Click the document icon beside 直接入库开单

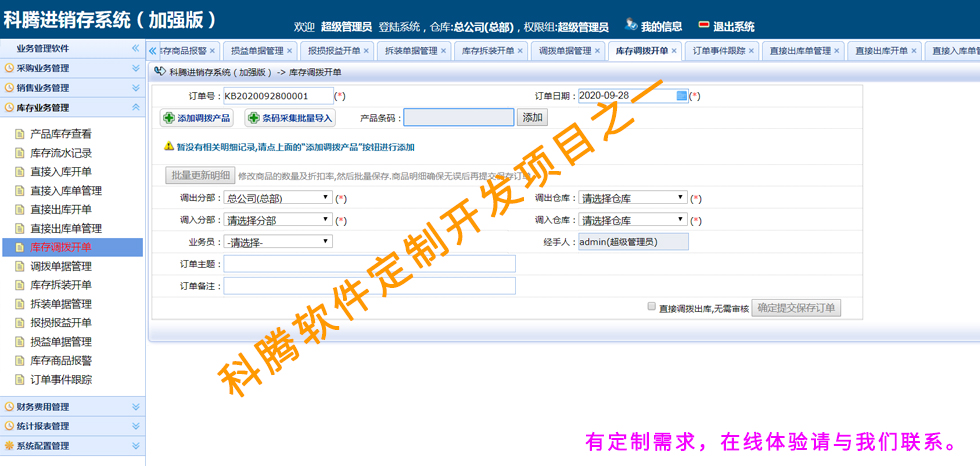click(x=19, y=172)
